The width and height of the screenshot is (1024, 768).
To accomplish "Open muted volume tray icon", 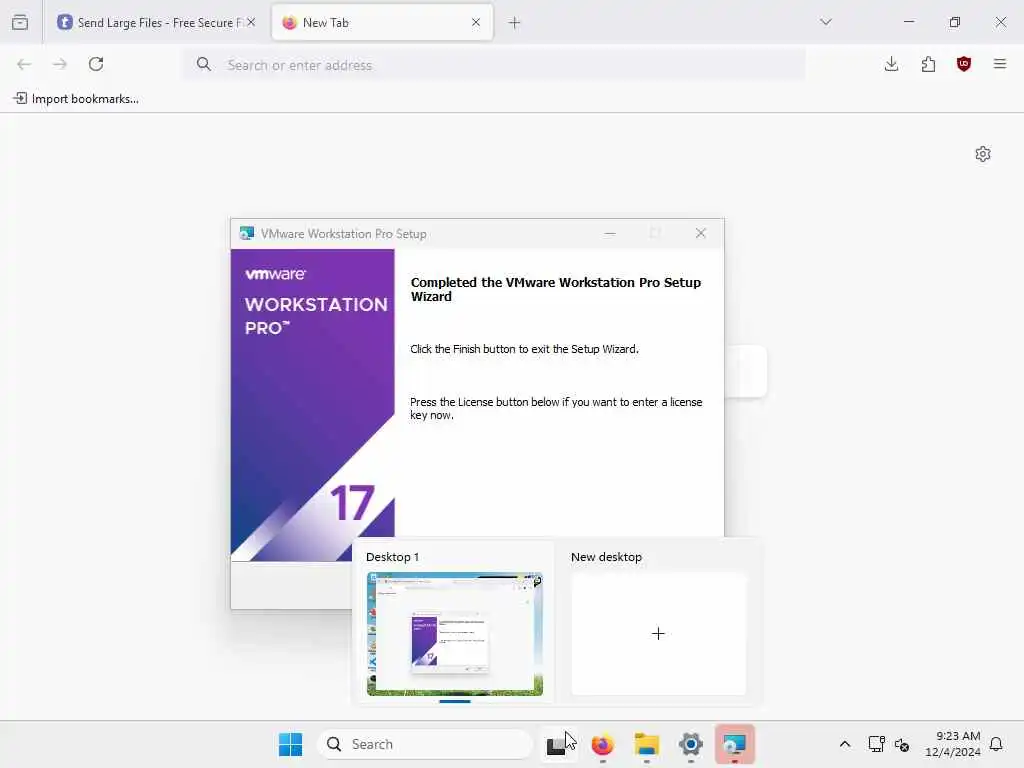I will 903,744.
